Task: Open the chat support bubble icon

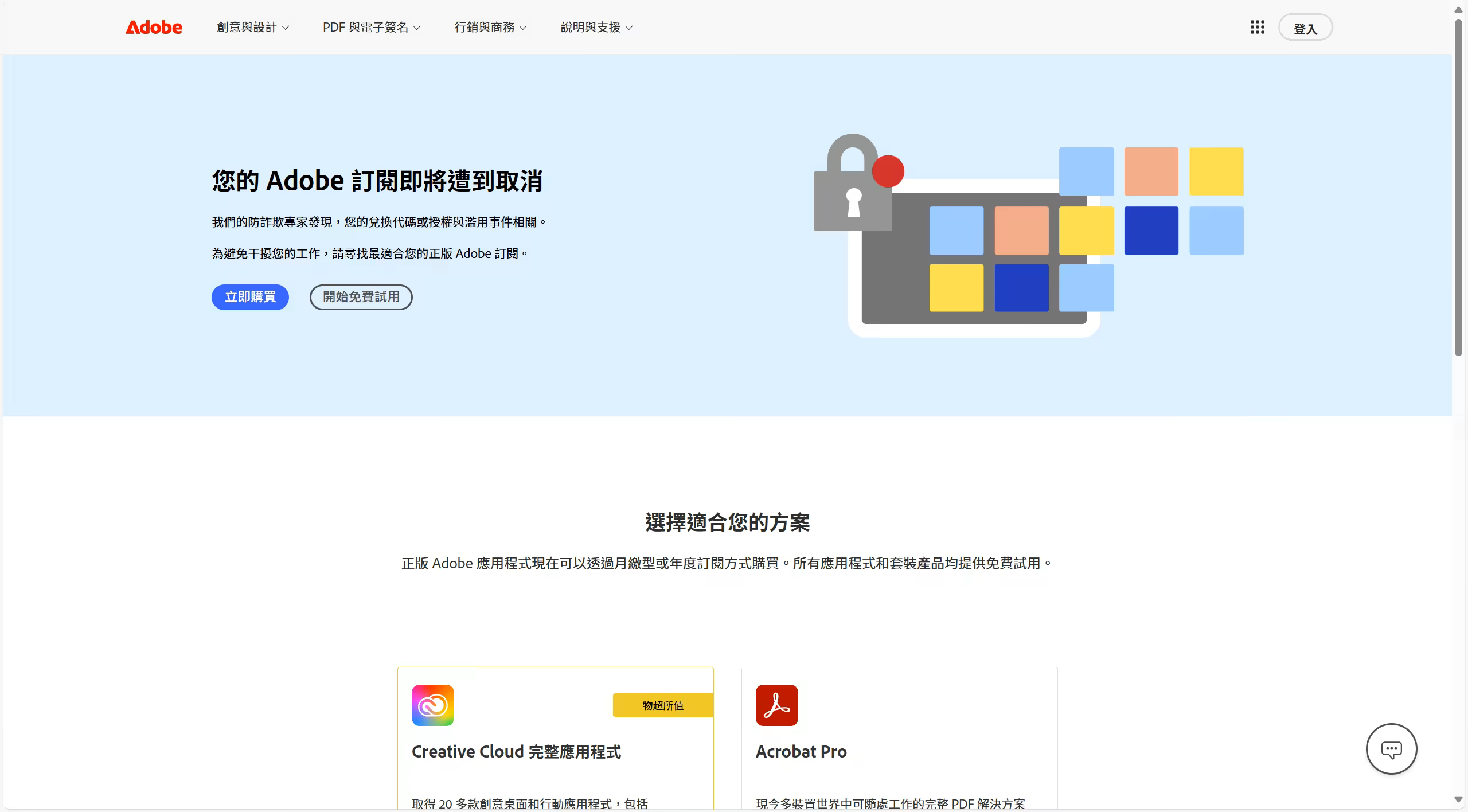Action: (1391, 749)
